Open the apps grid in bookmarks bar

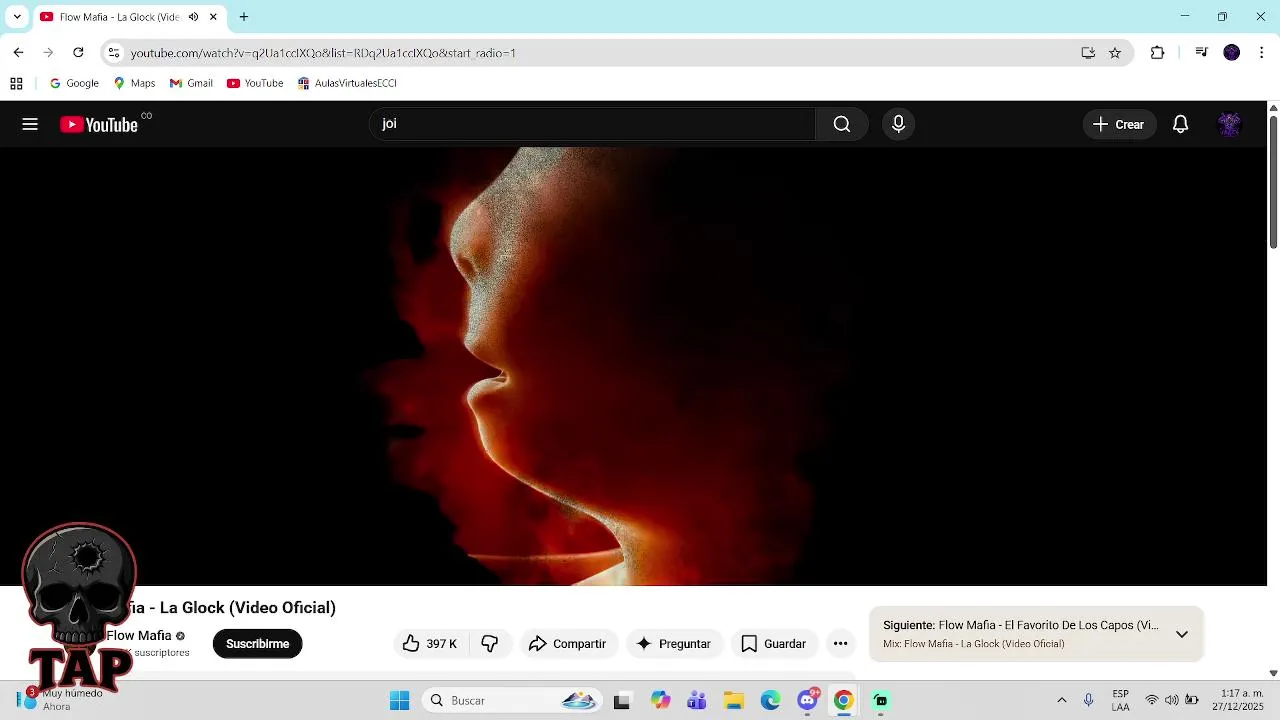16,84
